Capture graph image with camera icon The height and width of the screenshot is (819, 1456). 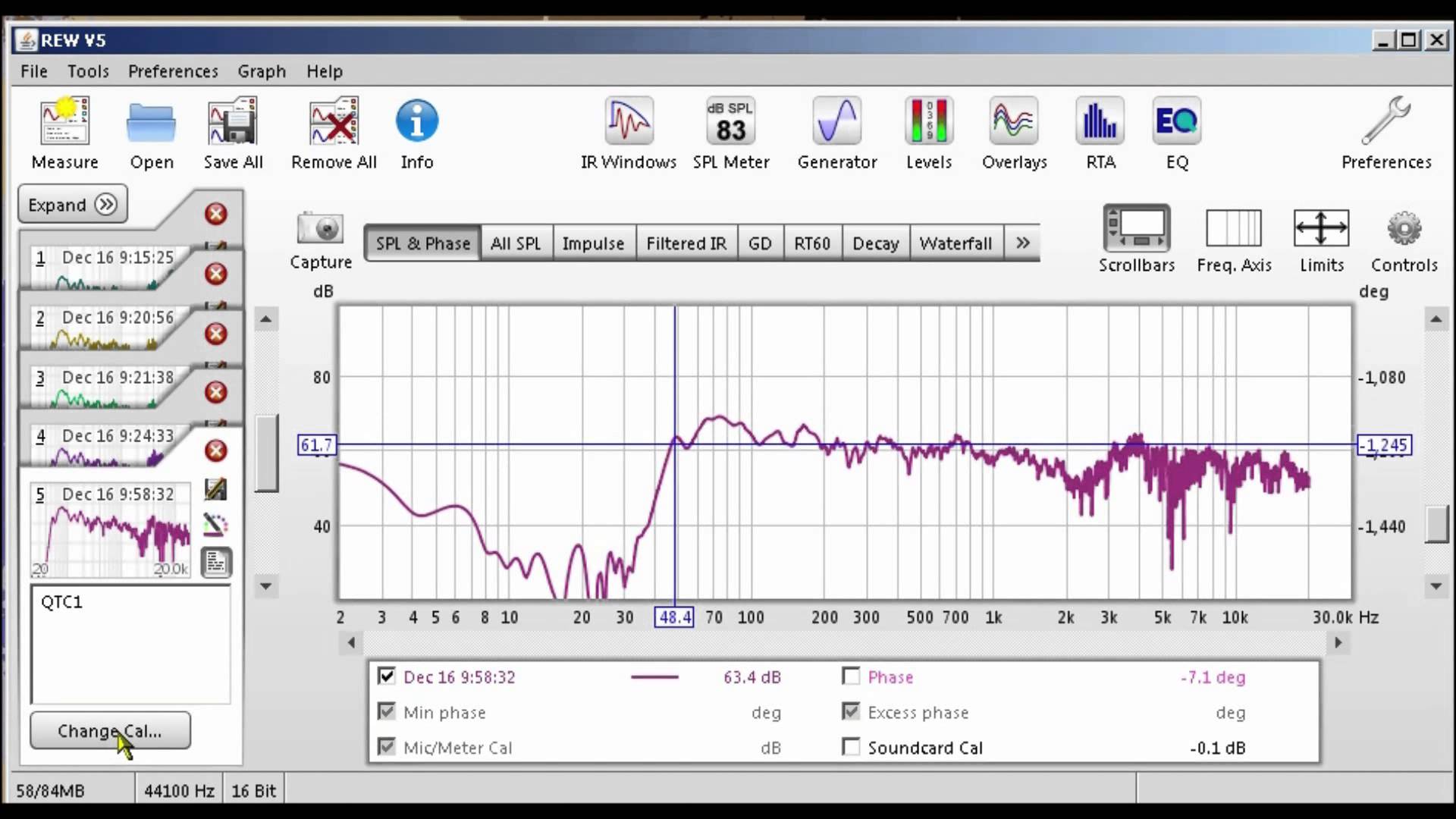320,228
